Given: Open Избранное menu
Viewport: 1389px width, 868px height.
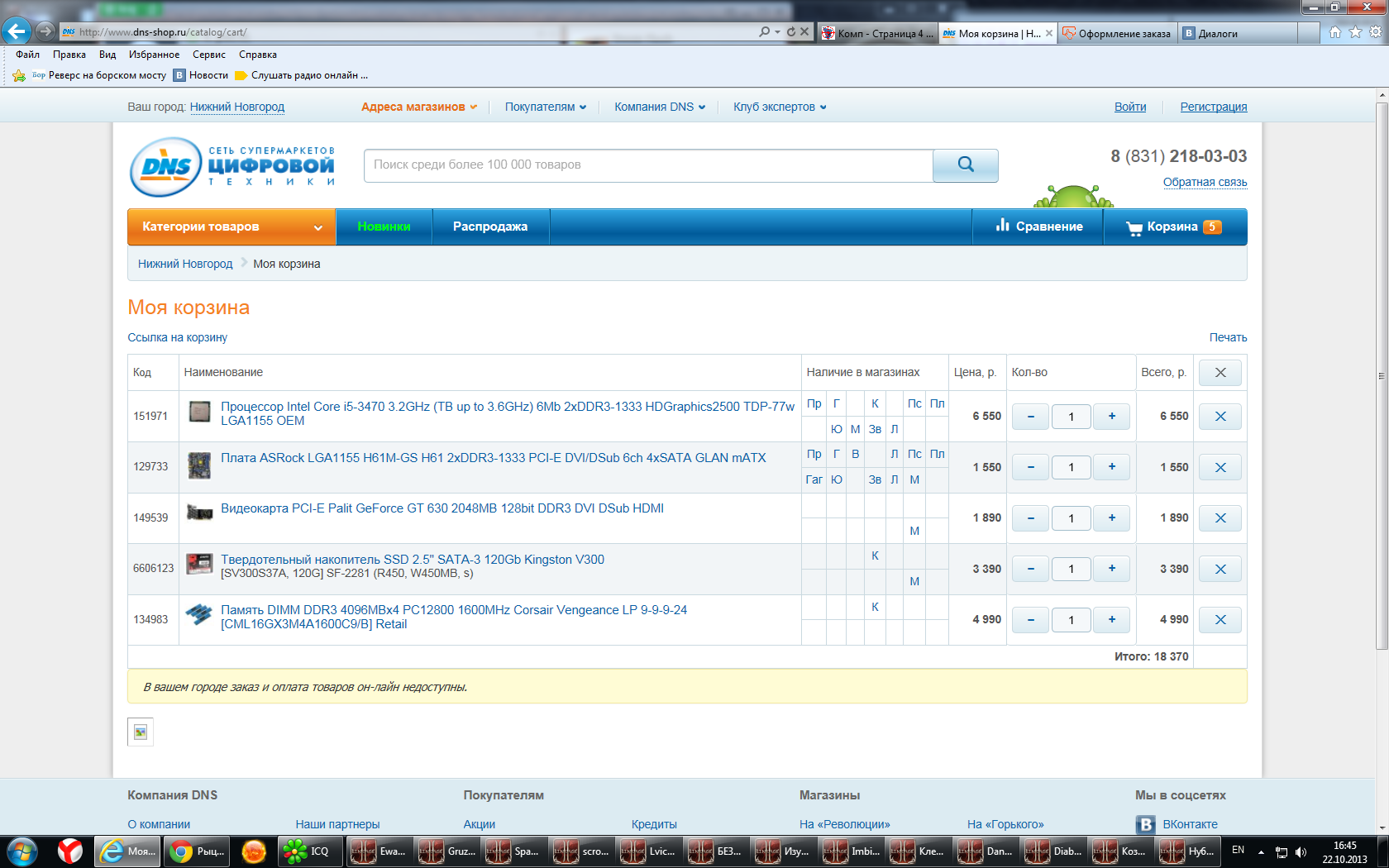Looking at the screenshot, I should (x=154, y=55).
